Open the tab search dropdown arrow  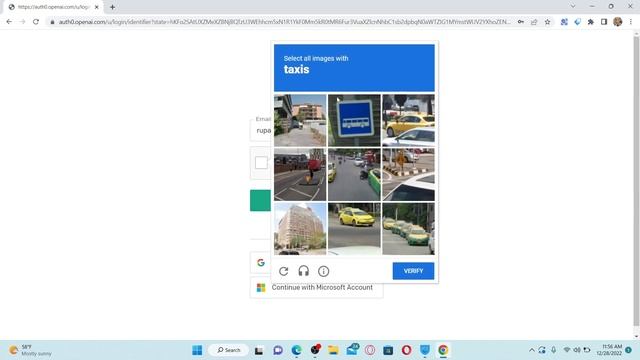coord(573,6)
